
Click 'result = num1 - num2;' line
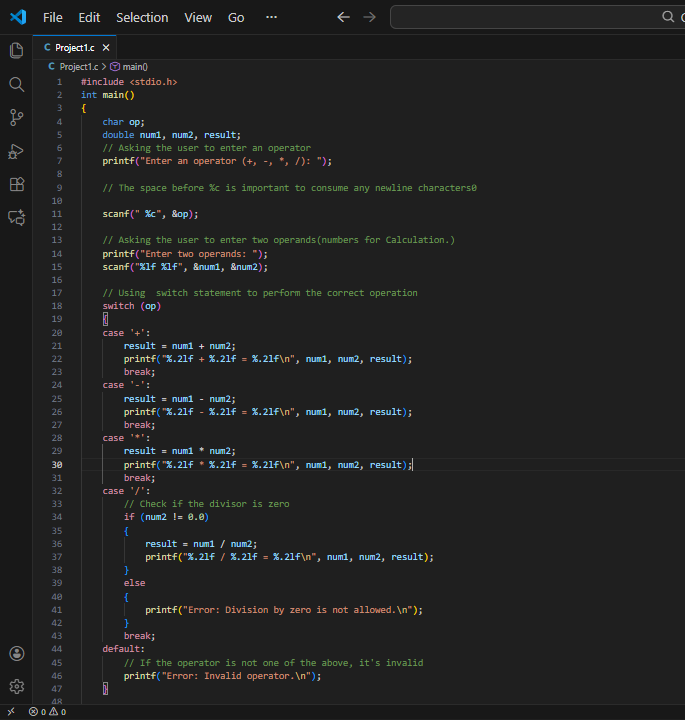(180, 399)
